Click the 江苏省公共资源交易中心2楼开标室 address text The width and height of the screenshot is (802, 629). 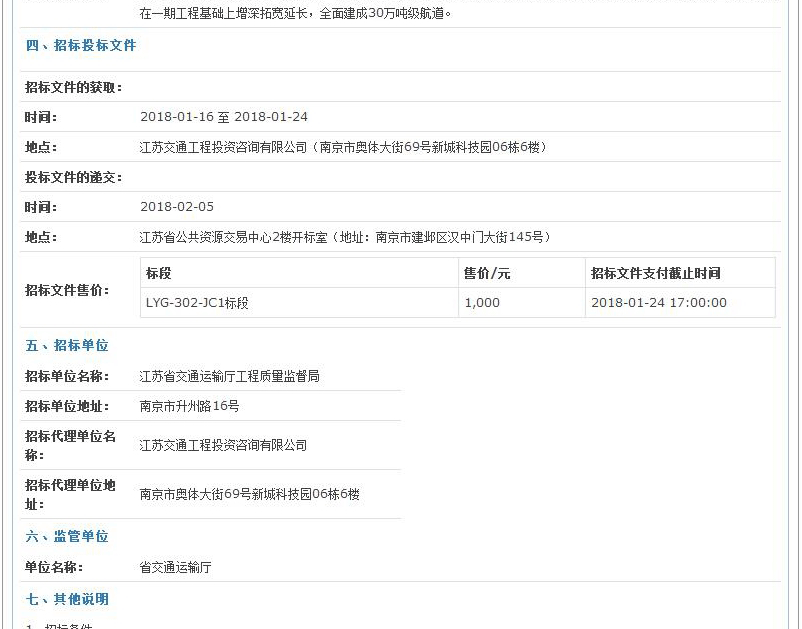click(x=345, y=237)
